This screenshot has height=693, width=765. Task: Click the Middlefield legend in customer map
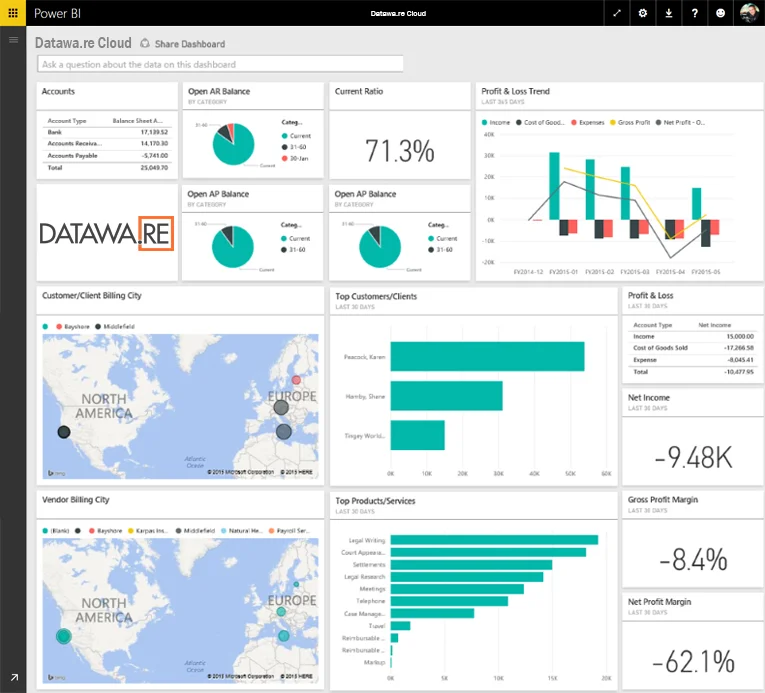coord(115,326)
